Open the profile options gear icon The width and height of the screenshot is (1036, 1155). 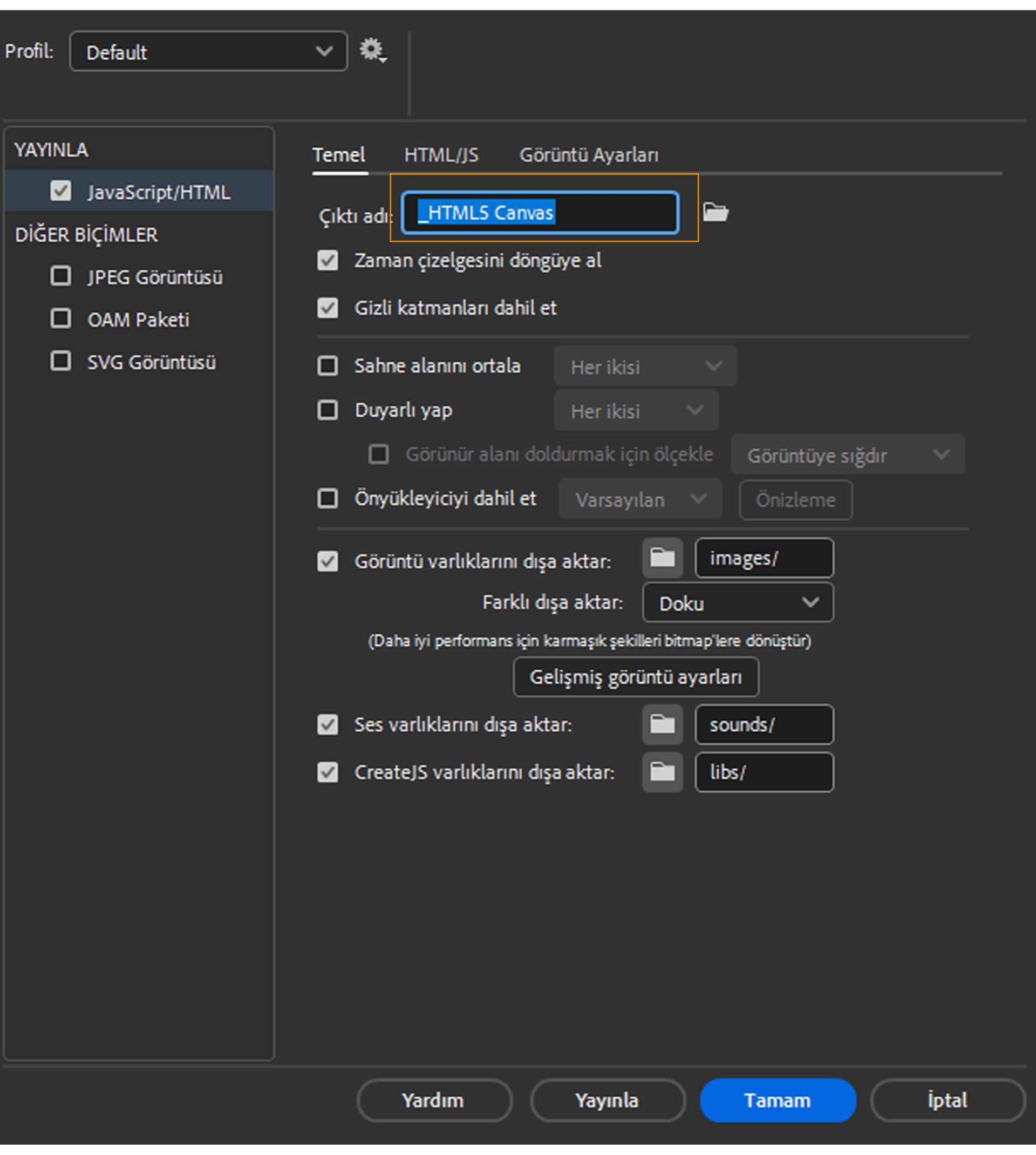373,51
